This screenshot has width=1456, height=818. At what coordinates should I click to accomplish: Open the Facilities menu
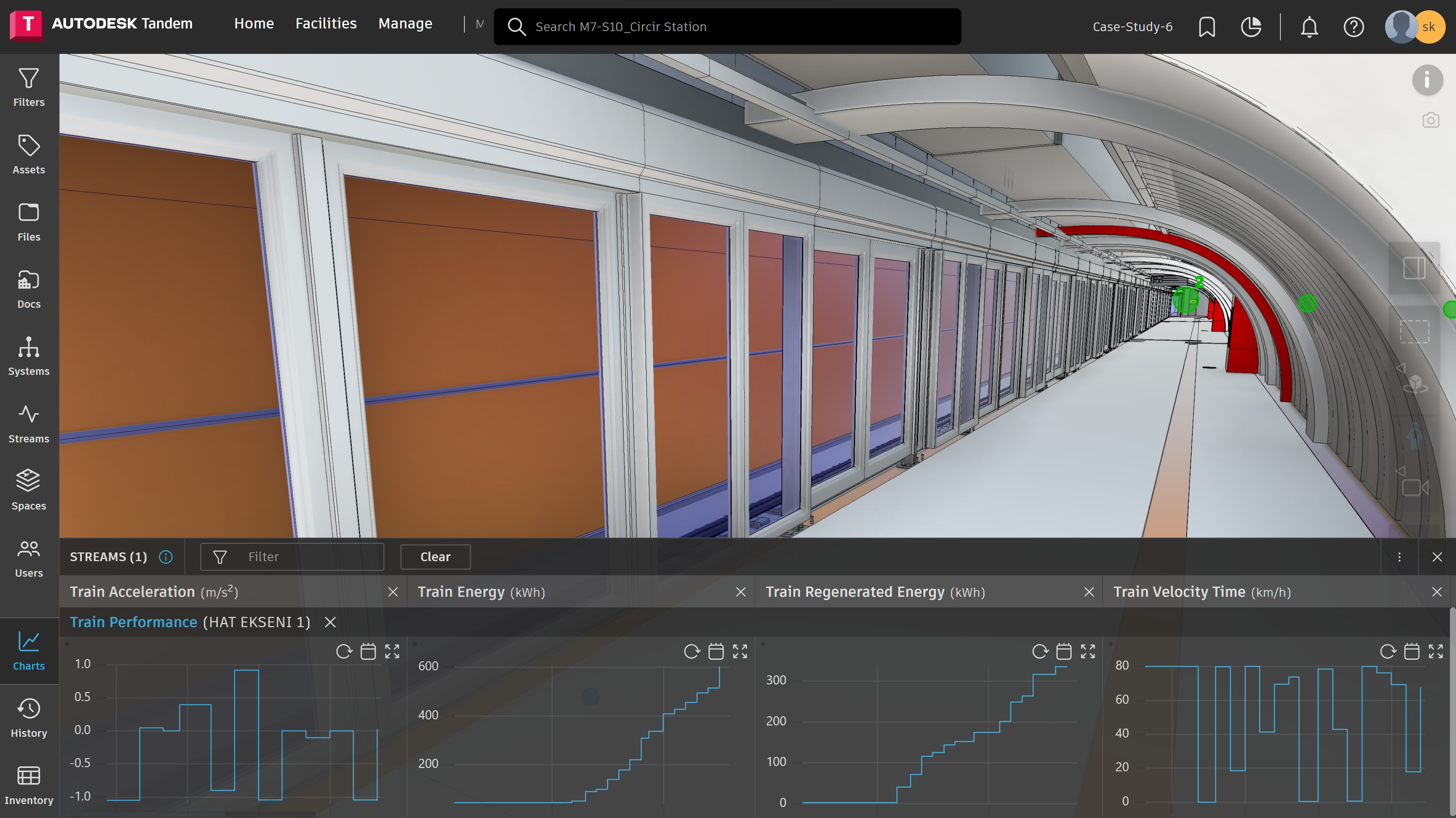(x=326, y=24)
